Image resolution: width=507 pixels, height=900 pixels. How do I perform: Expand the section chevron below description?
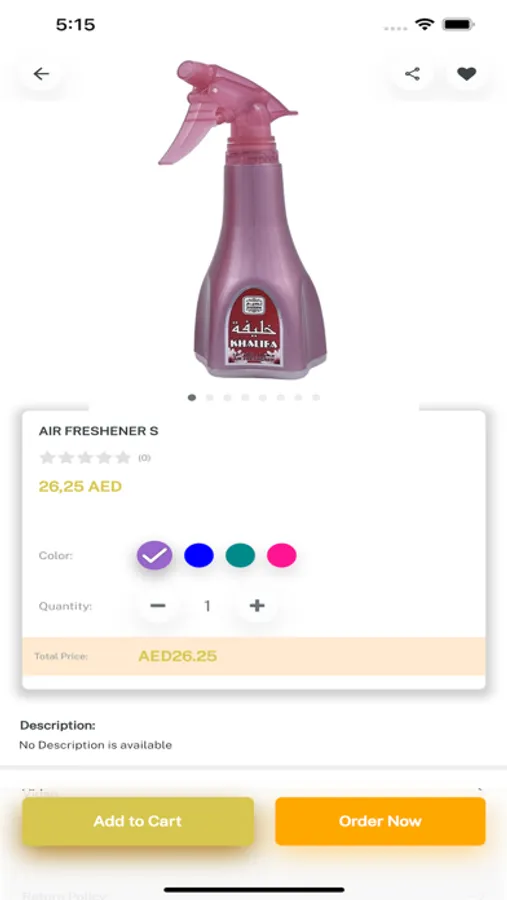click(x=480, y=792)
